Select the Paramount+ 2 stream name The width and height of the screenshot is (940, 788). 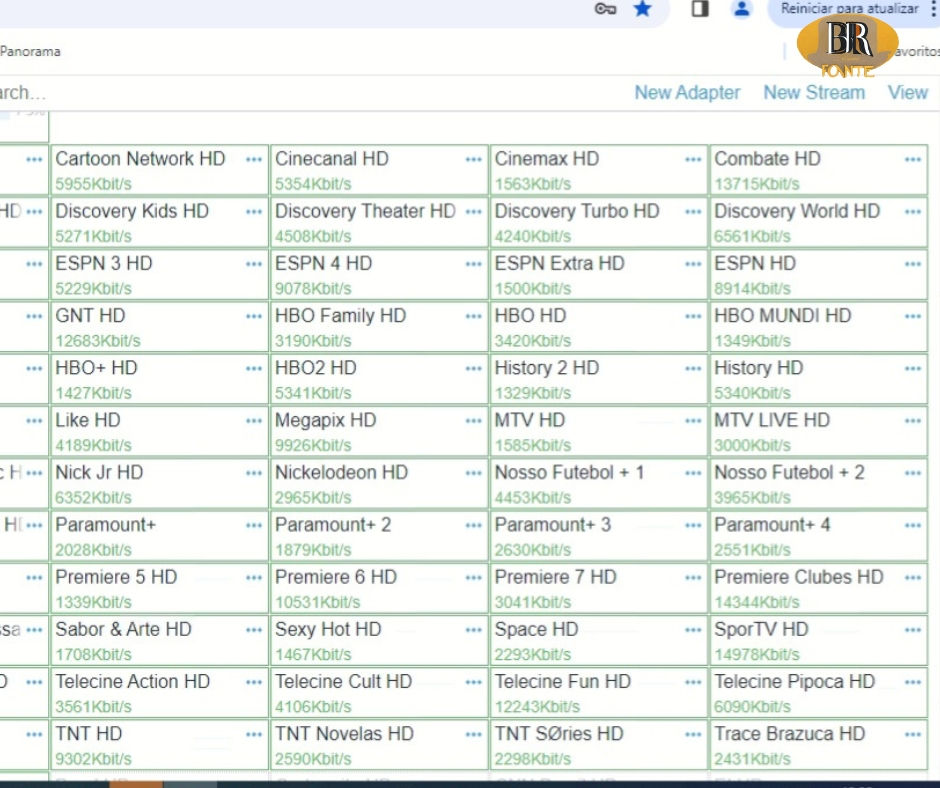click(x=333, y=524)
